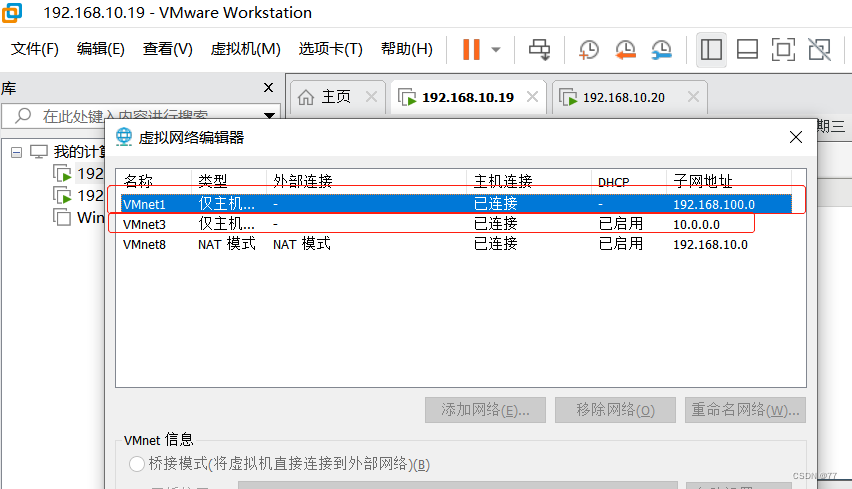Click the pause virtual machine icon

(x=471, y=49)
